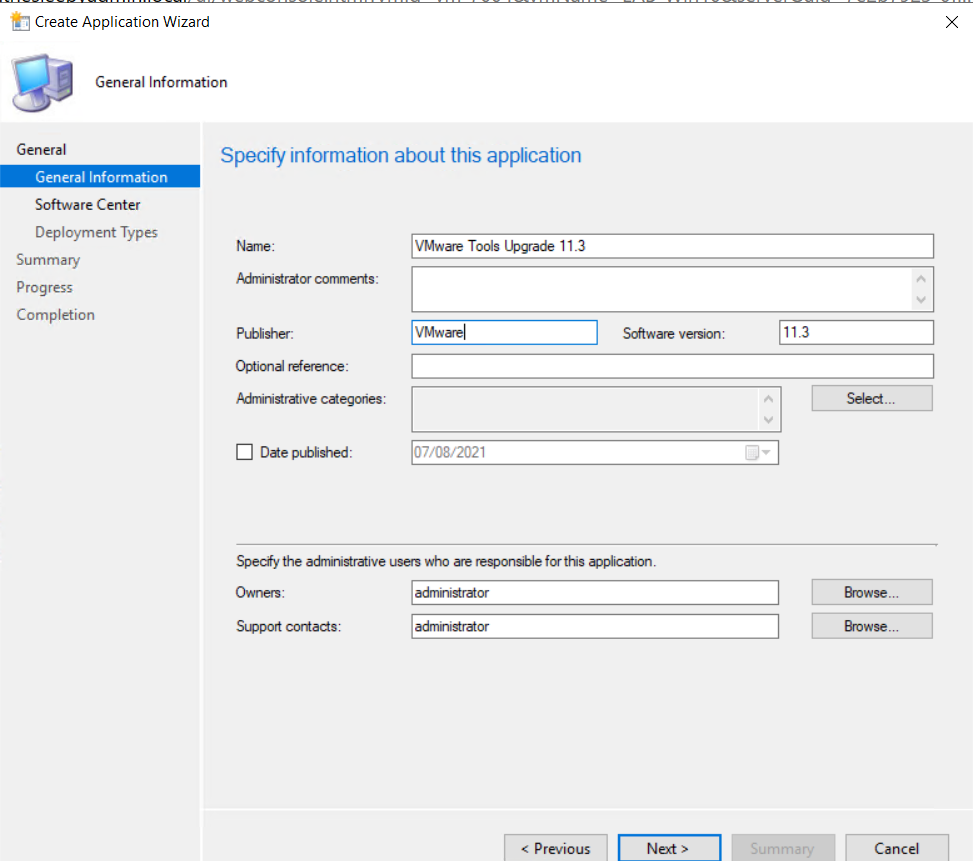Open the Deployment Types step
Image resolution: width=973 pixels, height=861 pixels.
95,231
